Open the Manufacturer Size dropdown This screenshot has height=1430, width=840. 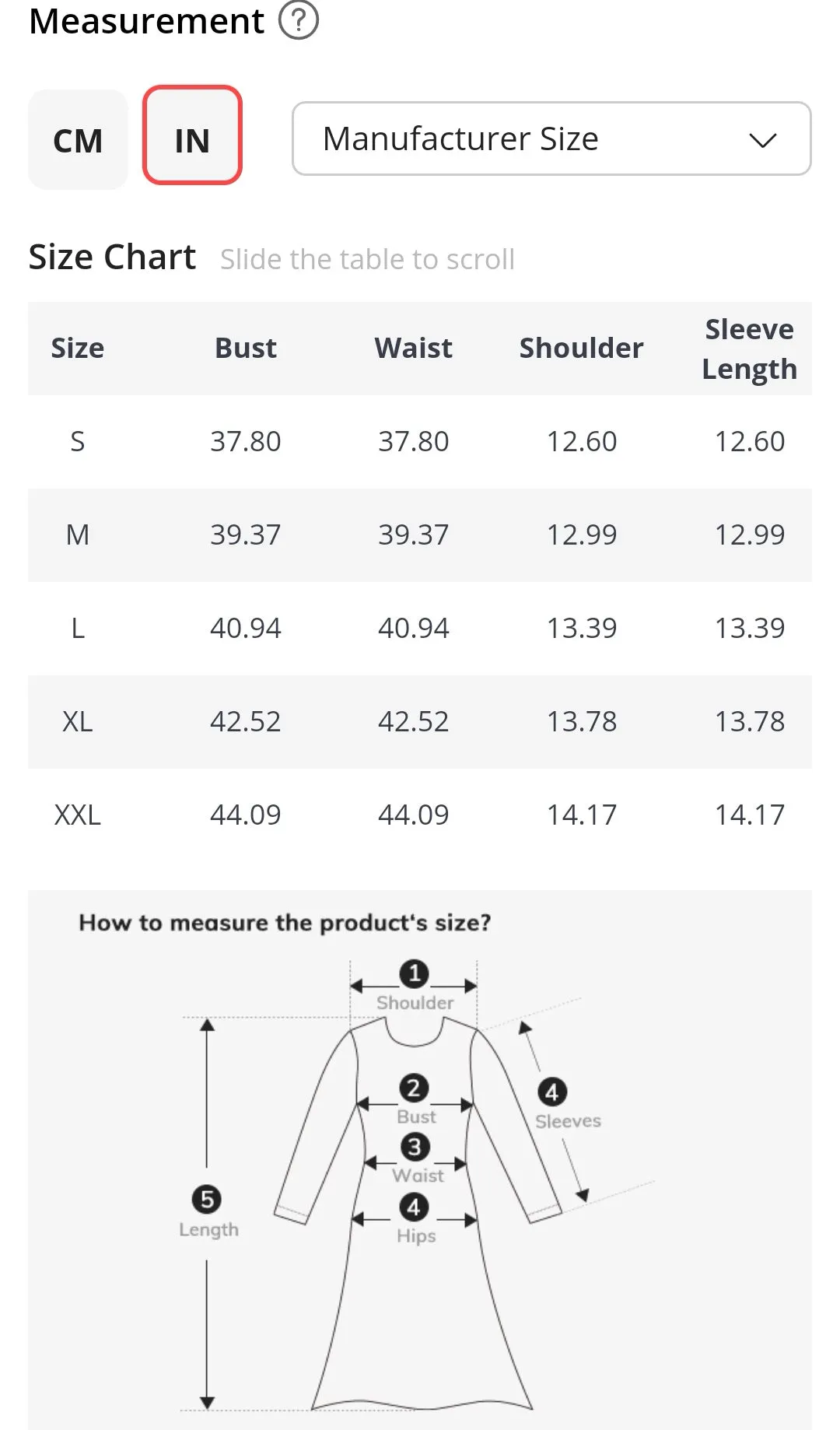click(x=551, y=138)
